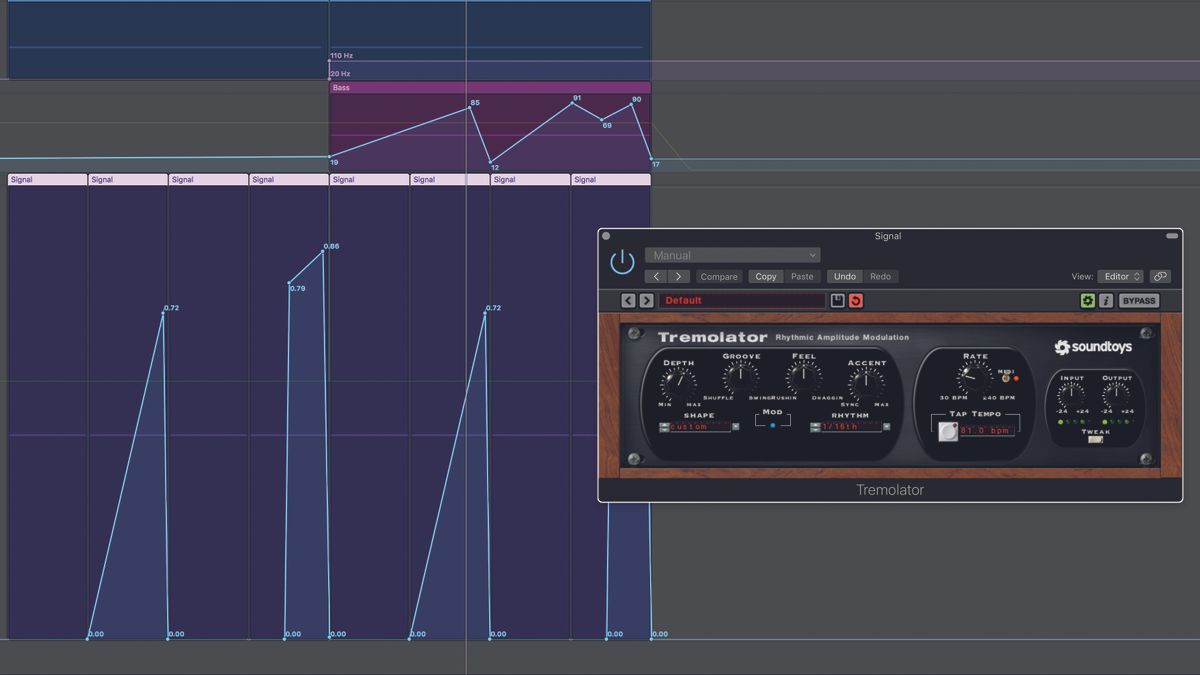This screenshot has height=675, width=1200.
Task: Open the Manual preset dropdown menu
Action: pos(730,255)
